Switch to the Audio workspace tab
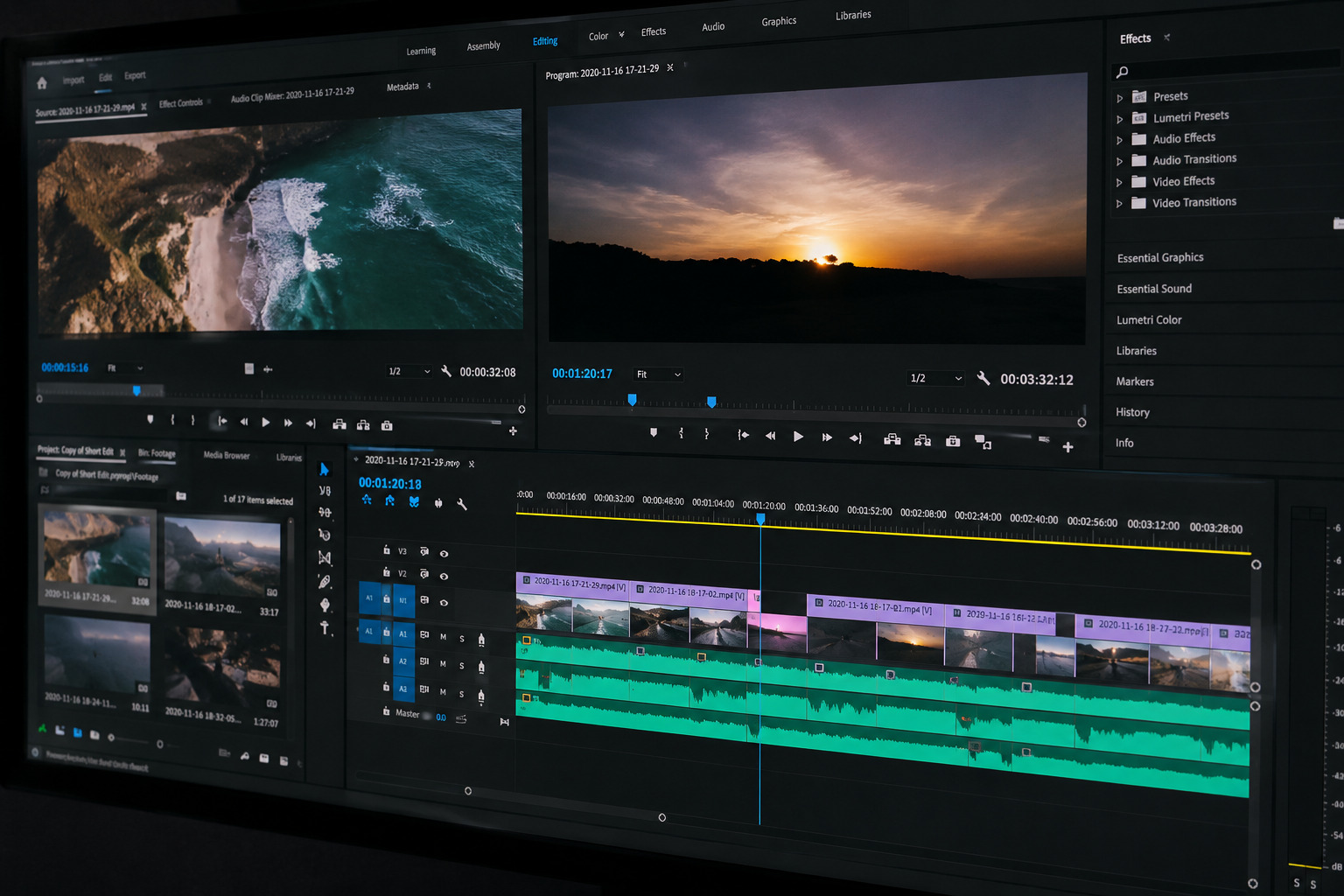Screen dimensions: 1344x896 coord(713,27)
